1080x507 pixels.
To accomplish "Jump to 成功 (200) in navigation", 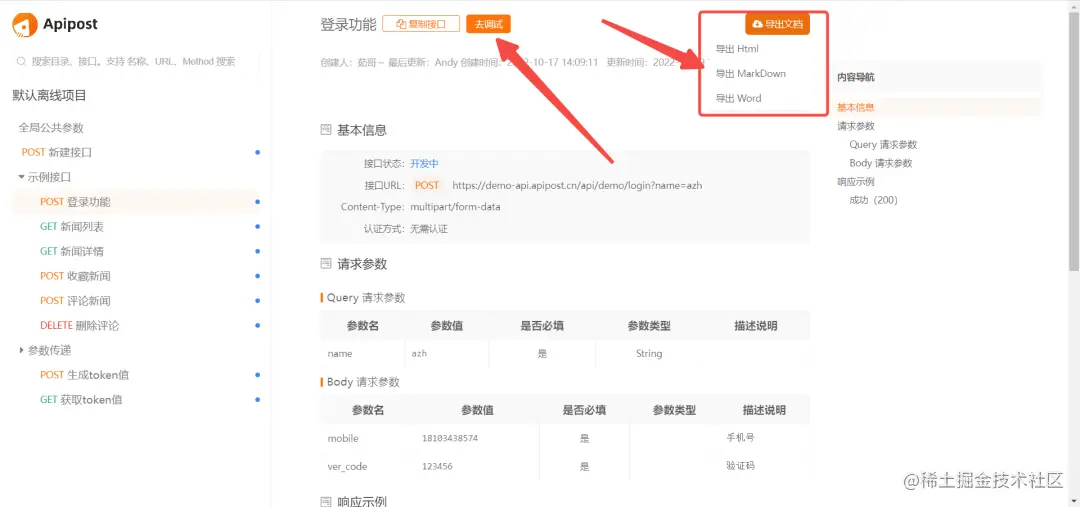I will pyautogui.click(x=873, y=200).
